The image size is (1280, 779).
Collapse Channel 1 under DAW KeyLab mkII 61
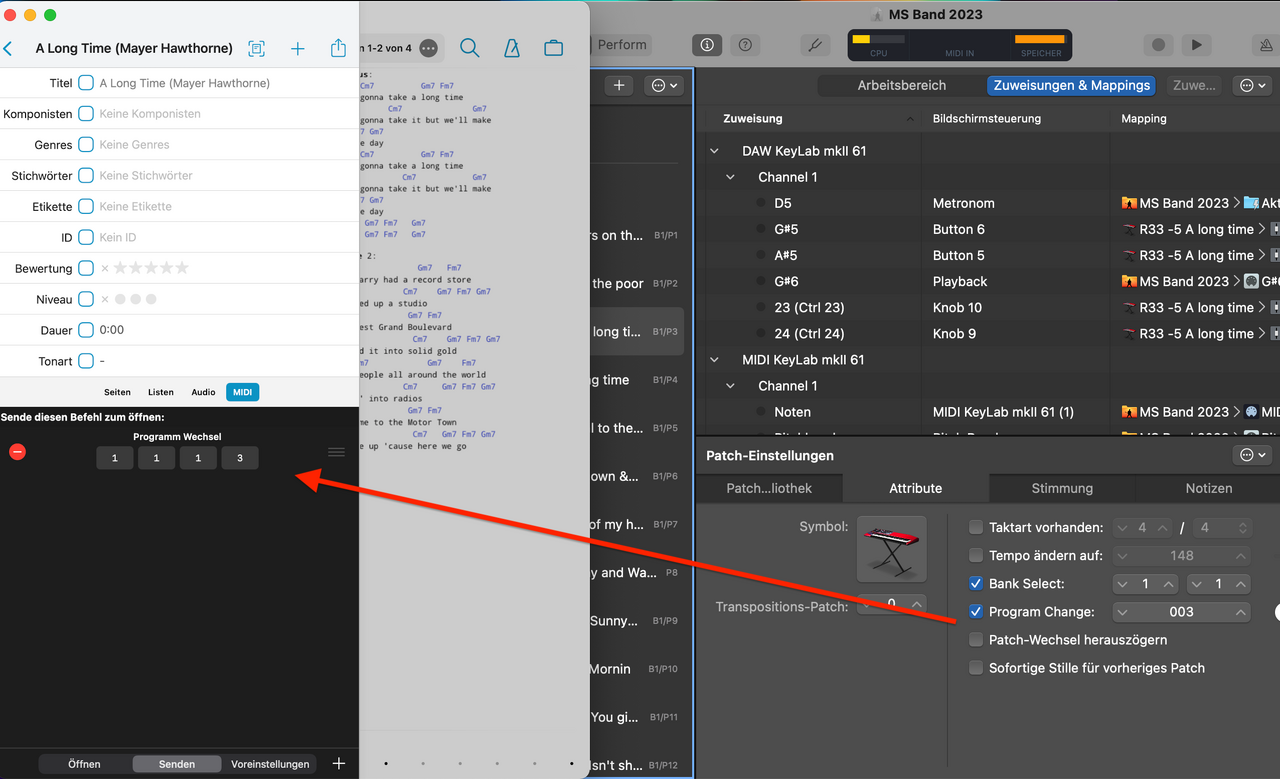point(731,177)
